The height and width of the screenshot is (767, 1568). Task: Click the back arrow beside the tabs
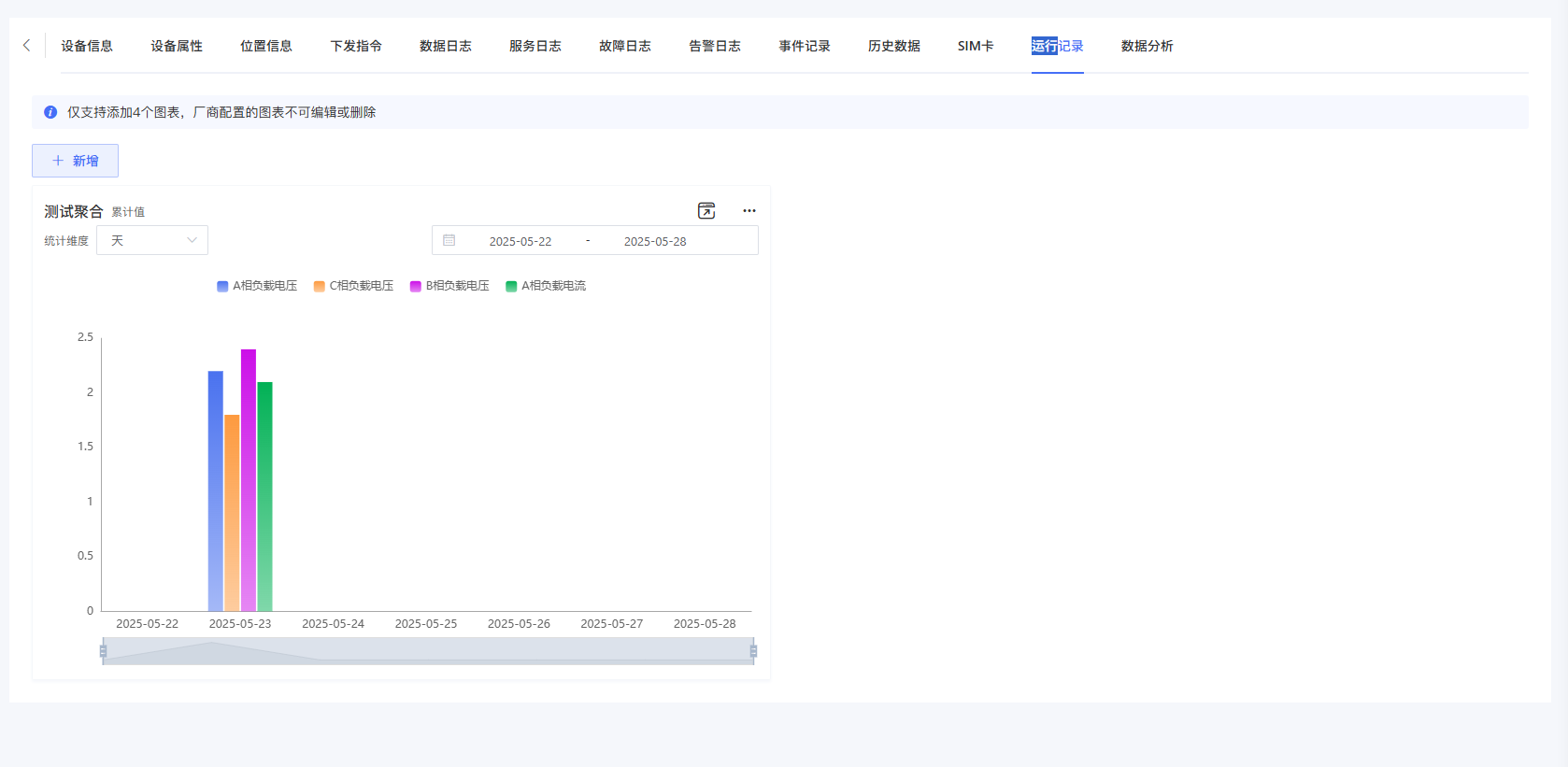[26, 45]
